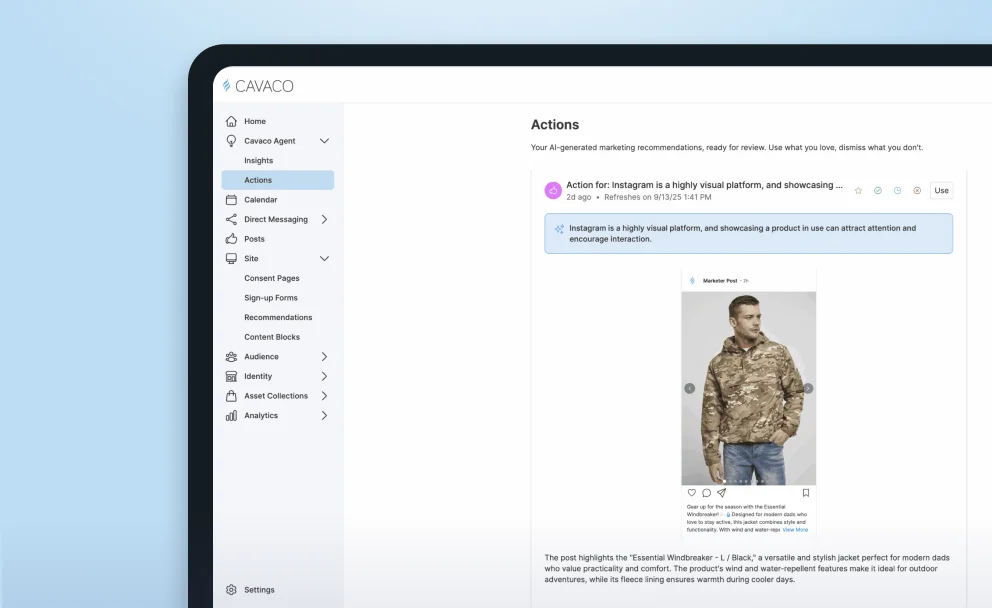Click the paper plane share icon
This screenshot has width=992, height=608.
[721, 493]
